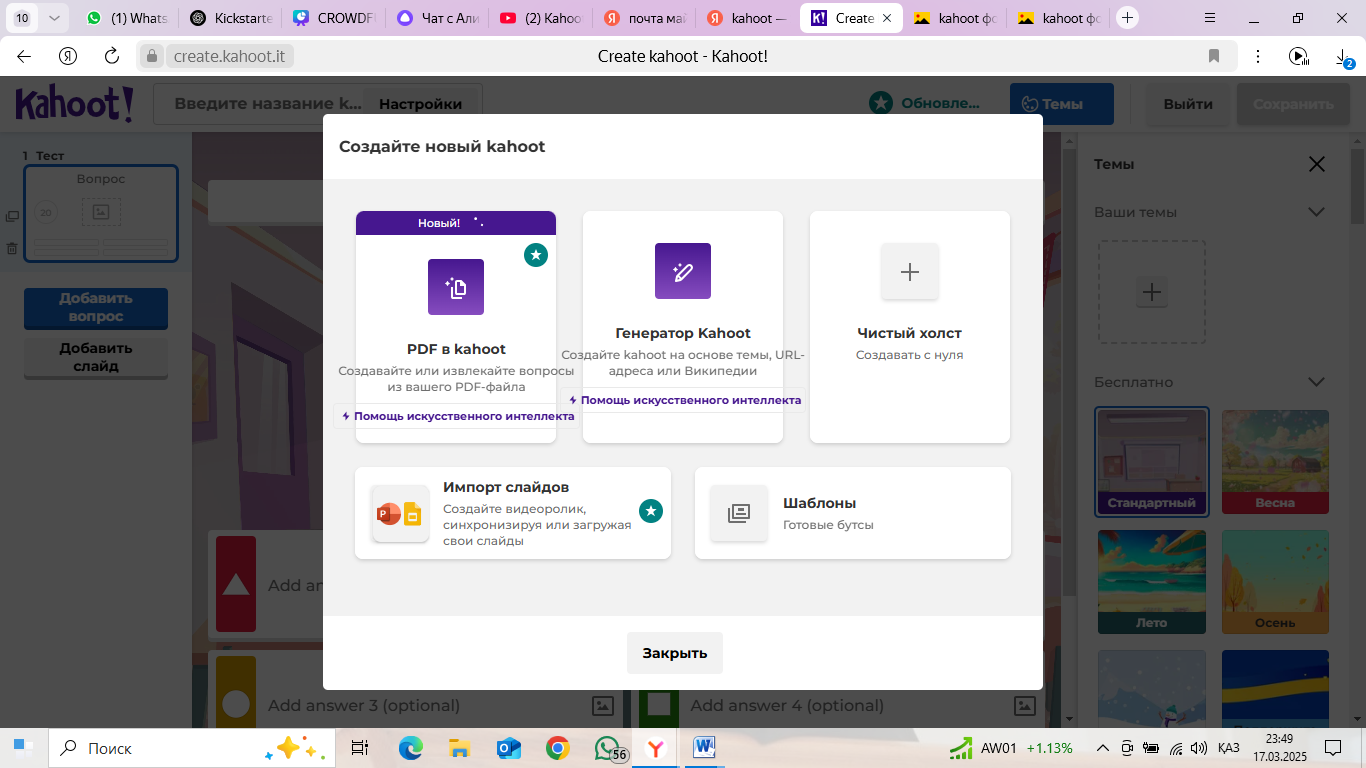Open Microsoft Edge from taskbar
The height and width of the screenshot is (768, 1366).
pyautogui.click(x=410, y=748)
